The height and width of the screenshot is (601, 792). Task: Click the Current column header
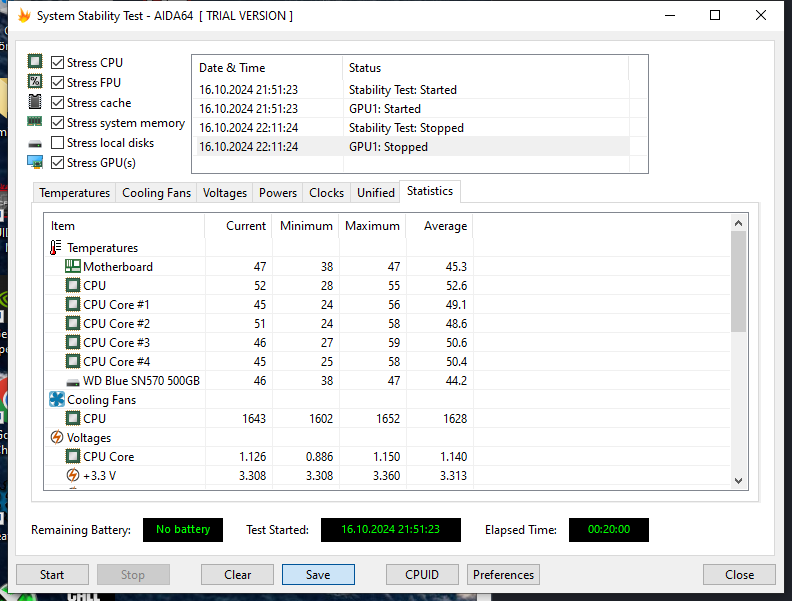(238, 226)
